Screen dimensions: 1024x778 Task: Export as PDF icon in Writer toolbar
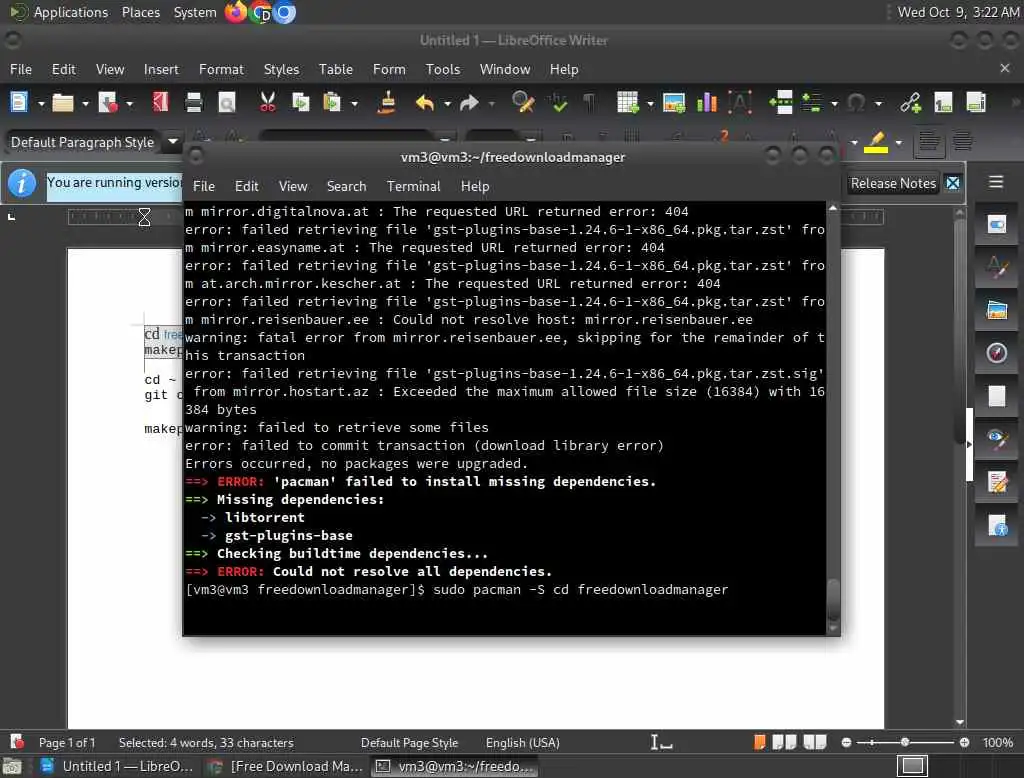[160, 103]
